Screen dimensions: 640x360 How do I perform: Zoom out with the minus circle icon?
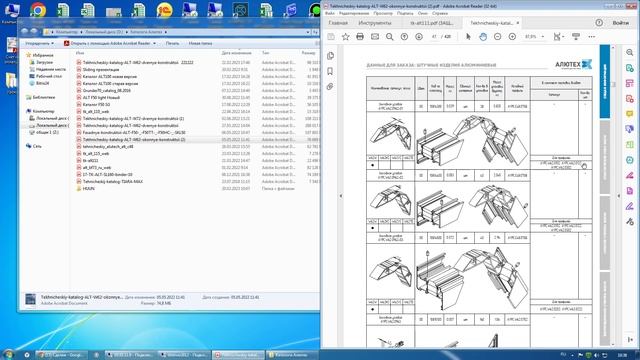pyautogui.click(x=498, y=37)
